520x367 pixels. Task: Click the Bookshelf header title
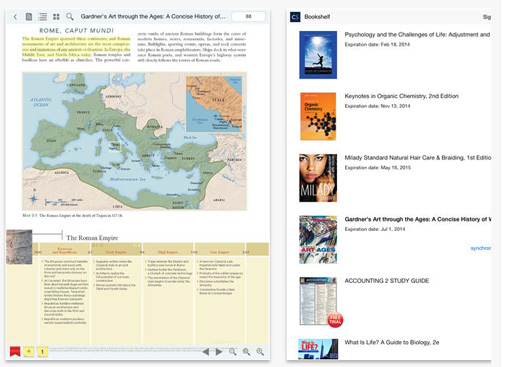coord(317,17)
